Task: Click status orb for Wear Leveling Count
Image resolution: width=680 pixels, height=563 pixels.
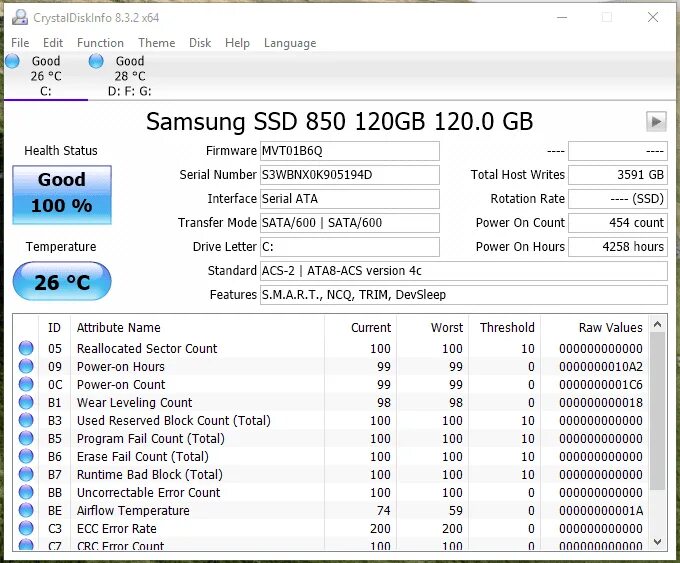Action: point(26,403)
